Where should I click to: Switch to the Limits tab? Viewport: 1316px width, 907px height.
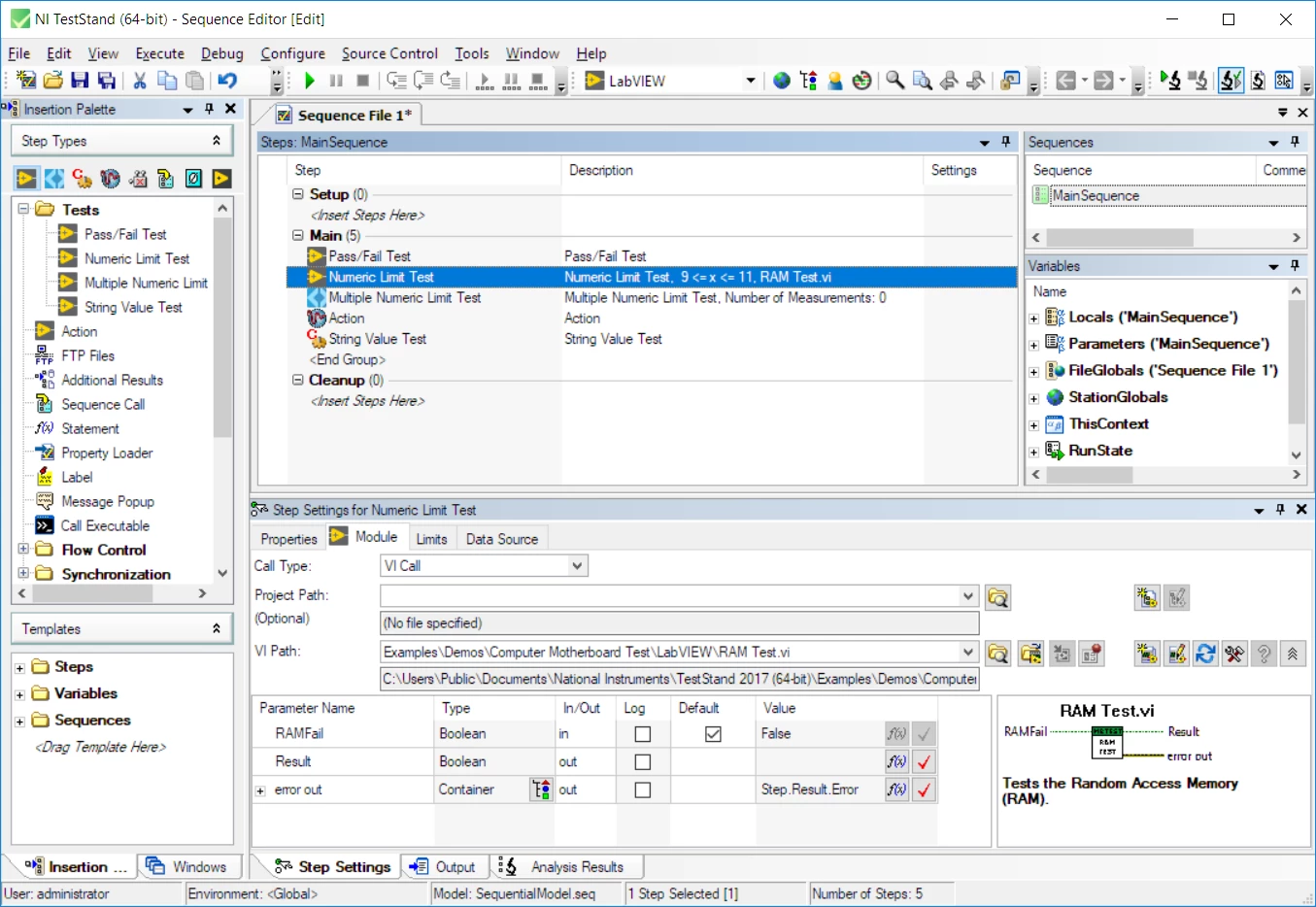pyautogui.click(x=431, y=539)
